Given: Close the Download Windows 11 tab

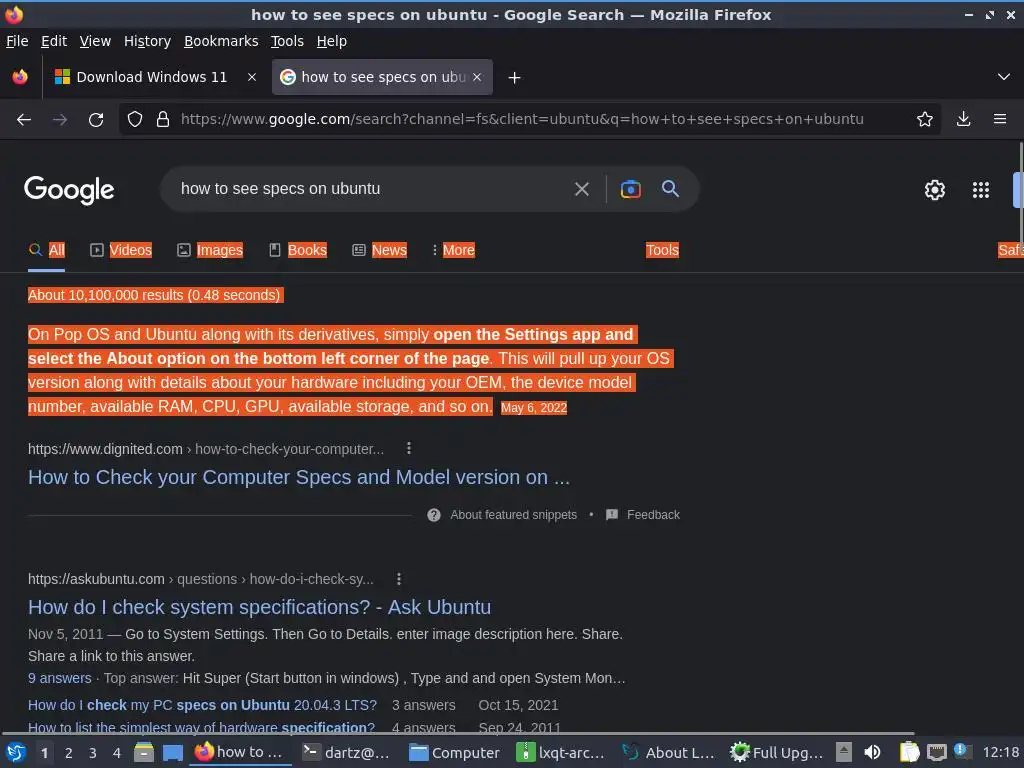Looking at the screenshot, I should point(252,77).
